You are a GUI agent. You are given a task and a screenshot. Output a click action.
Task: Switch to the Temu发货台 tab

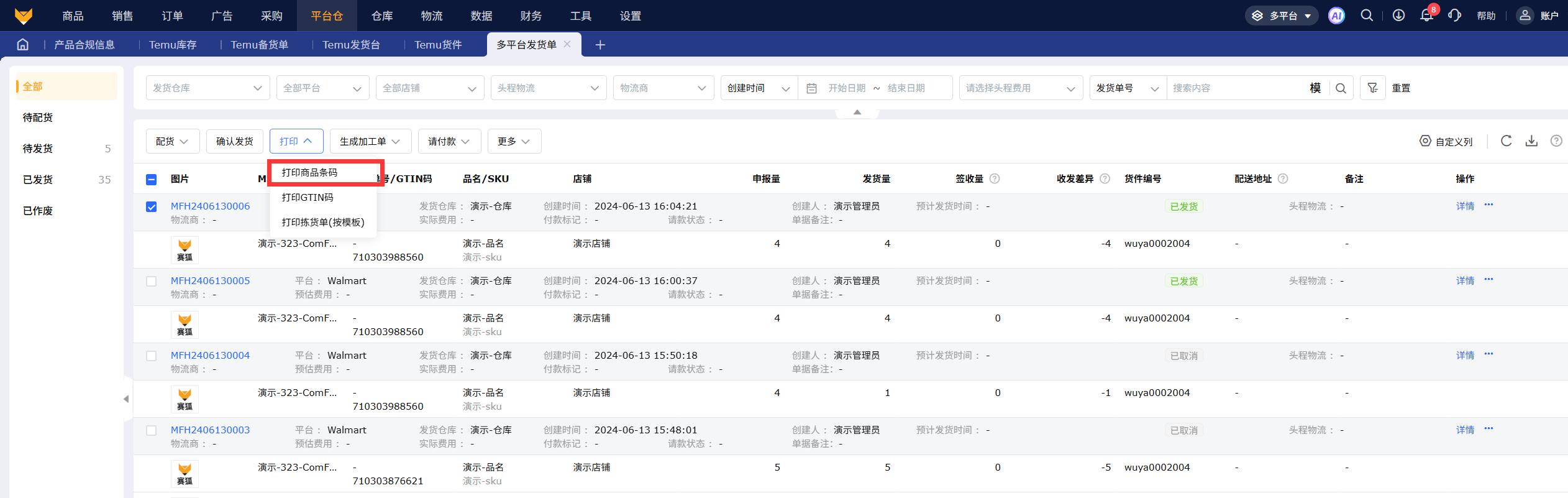[x=351, y=45]
